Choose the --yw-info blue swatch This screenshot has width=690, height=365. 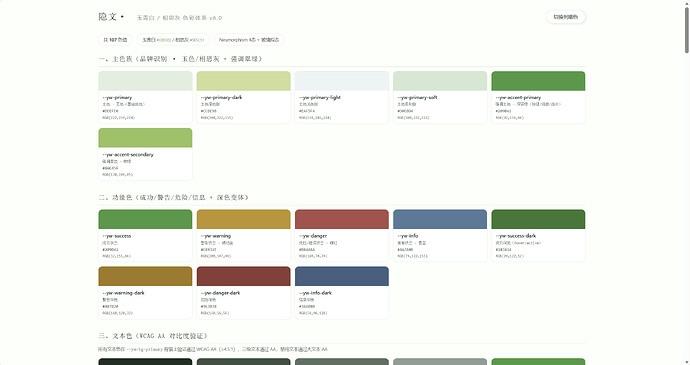440,236
